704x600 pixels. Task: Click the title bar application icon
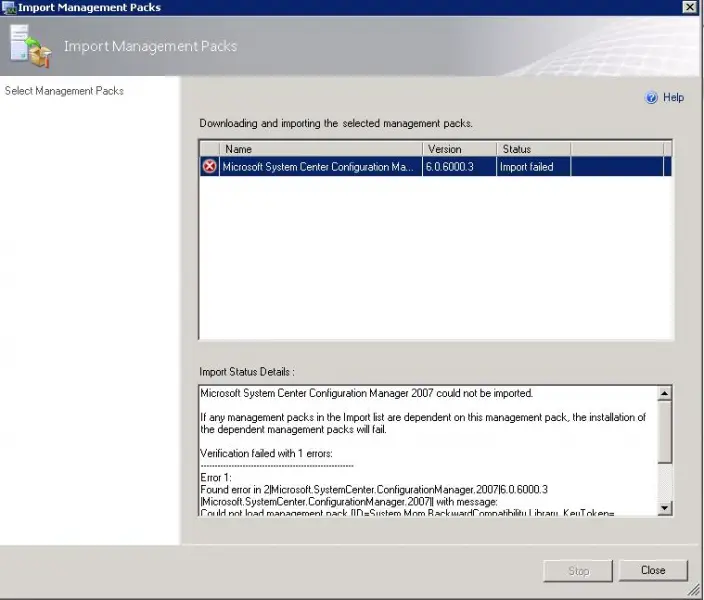(9, 7)
